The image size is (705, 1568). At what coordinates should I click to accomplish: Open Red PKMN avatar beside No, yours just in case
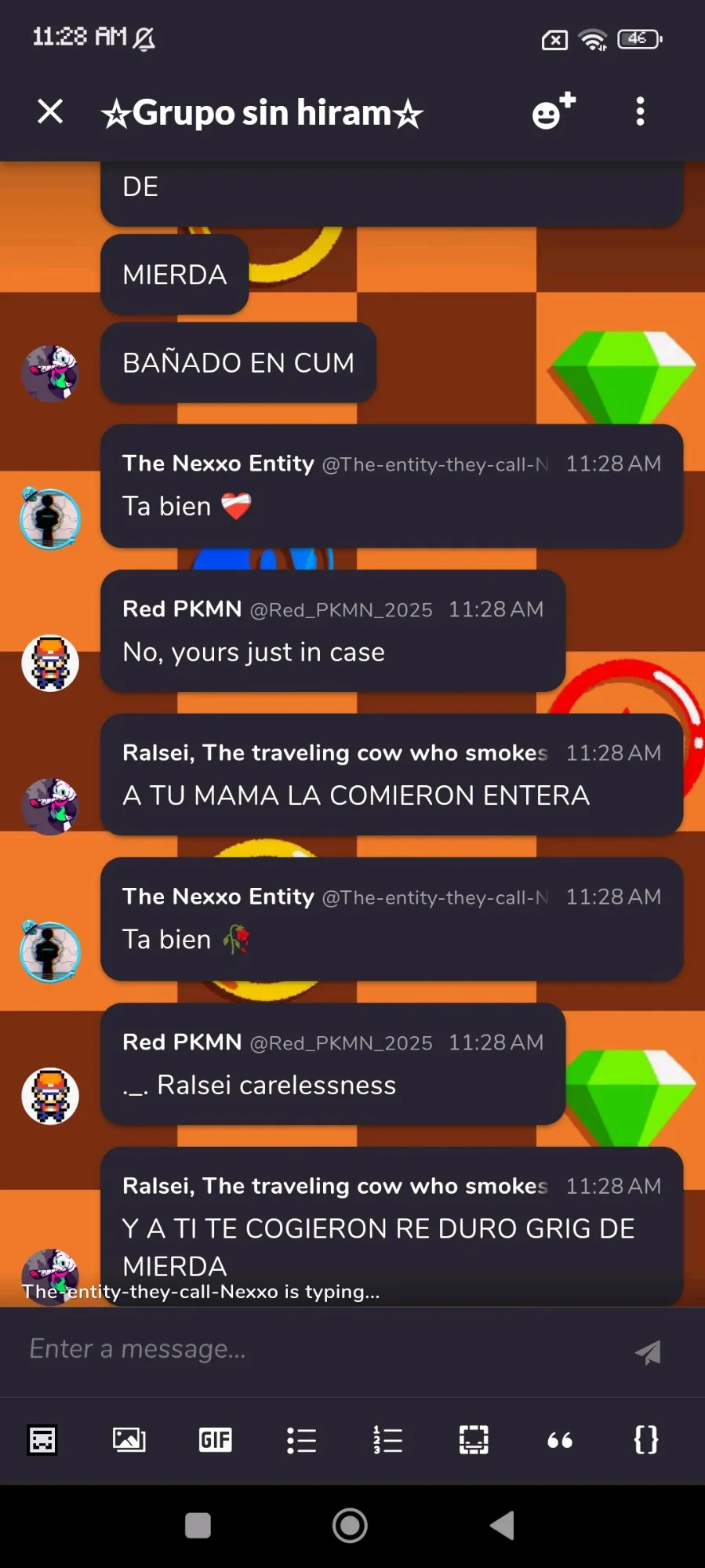pos(50,663)
